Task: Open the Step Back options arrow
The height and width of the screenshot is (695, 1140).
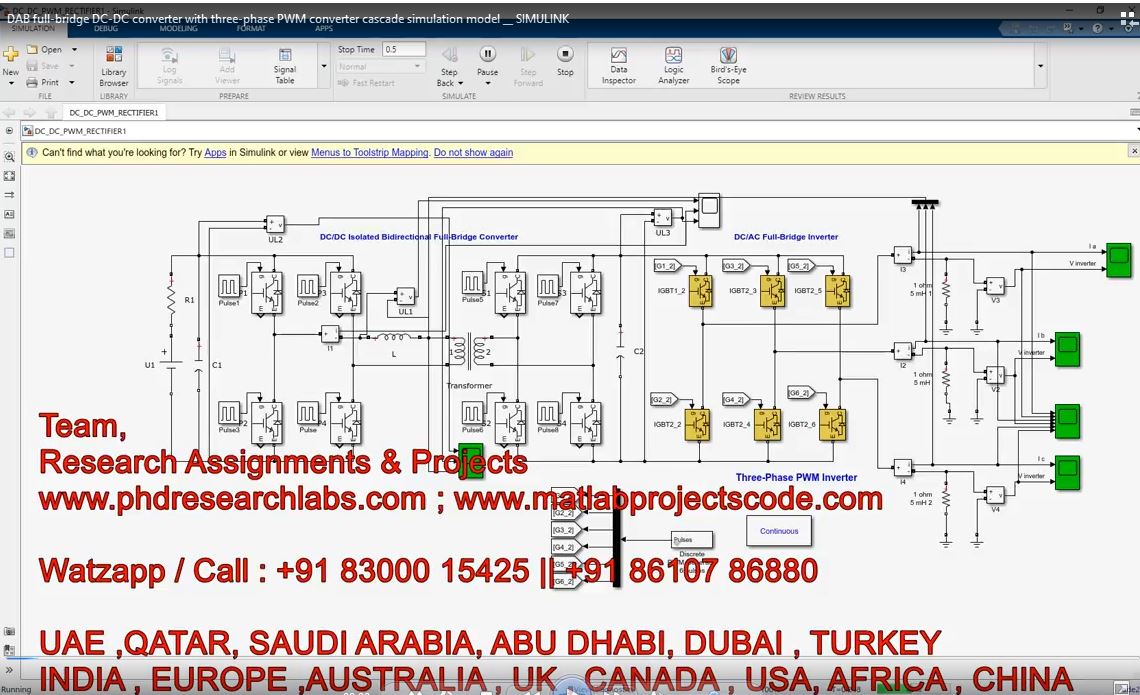Action: [460, 83]
